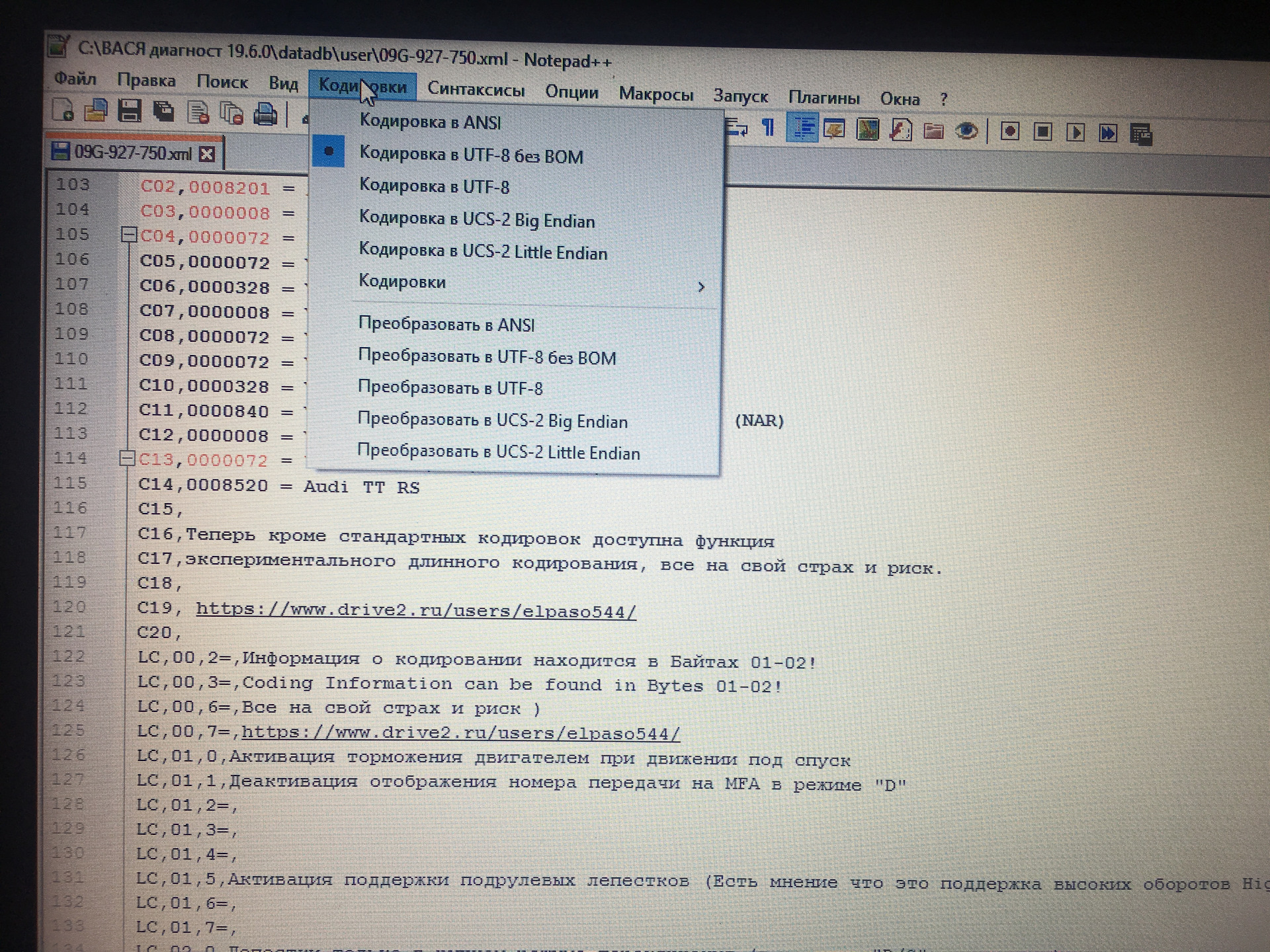Open the Плагины menu
Viewport: 1270px width, 952px height.
click(x=824, y=99)
